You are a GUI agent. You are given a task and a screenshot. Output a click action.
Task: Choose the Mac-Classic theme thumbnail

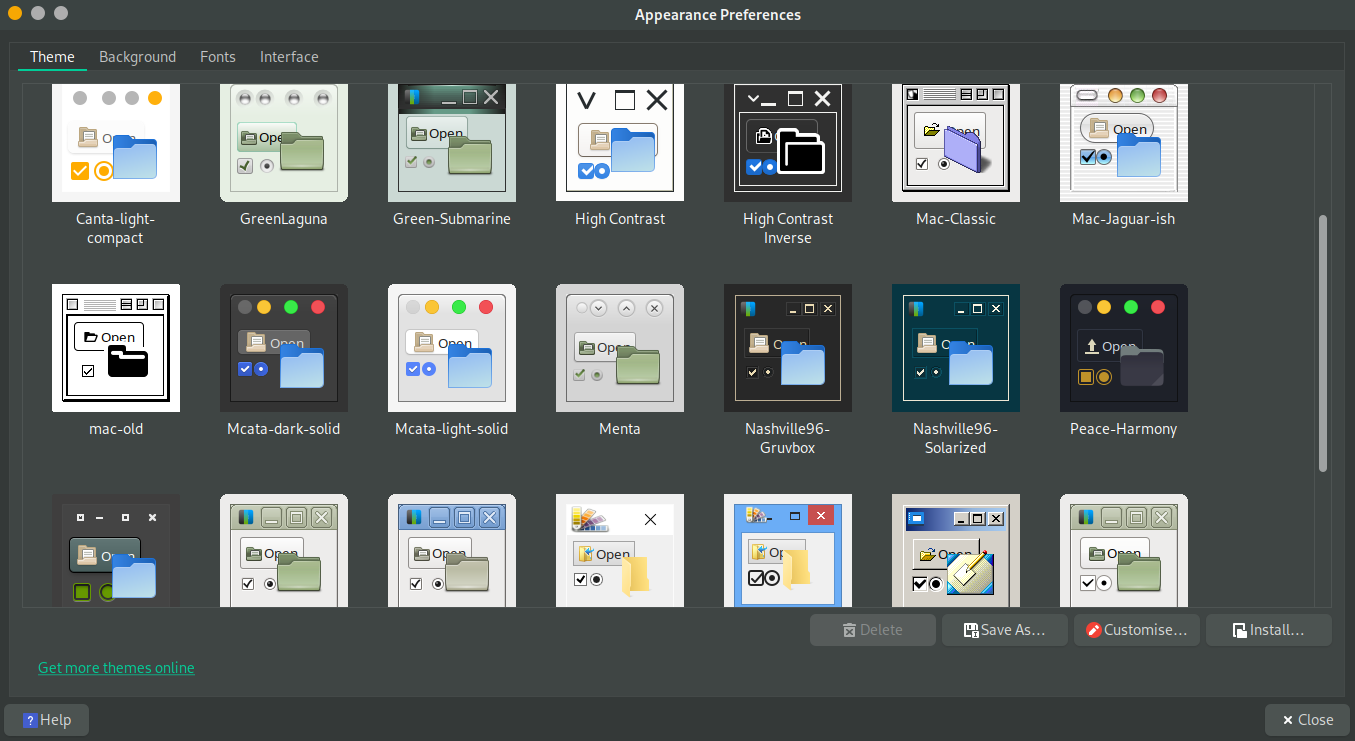[x=956, y=143]
